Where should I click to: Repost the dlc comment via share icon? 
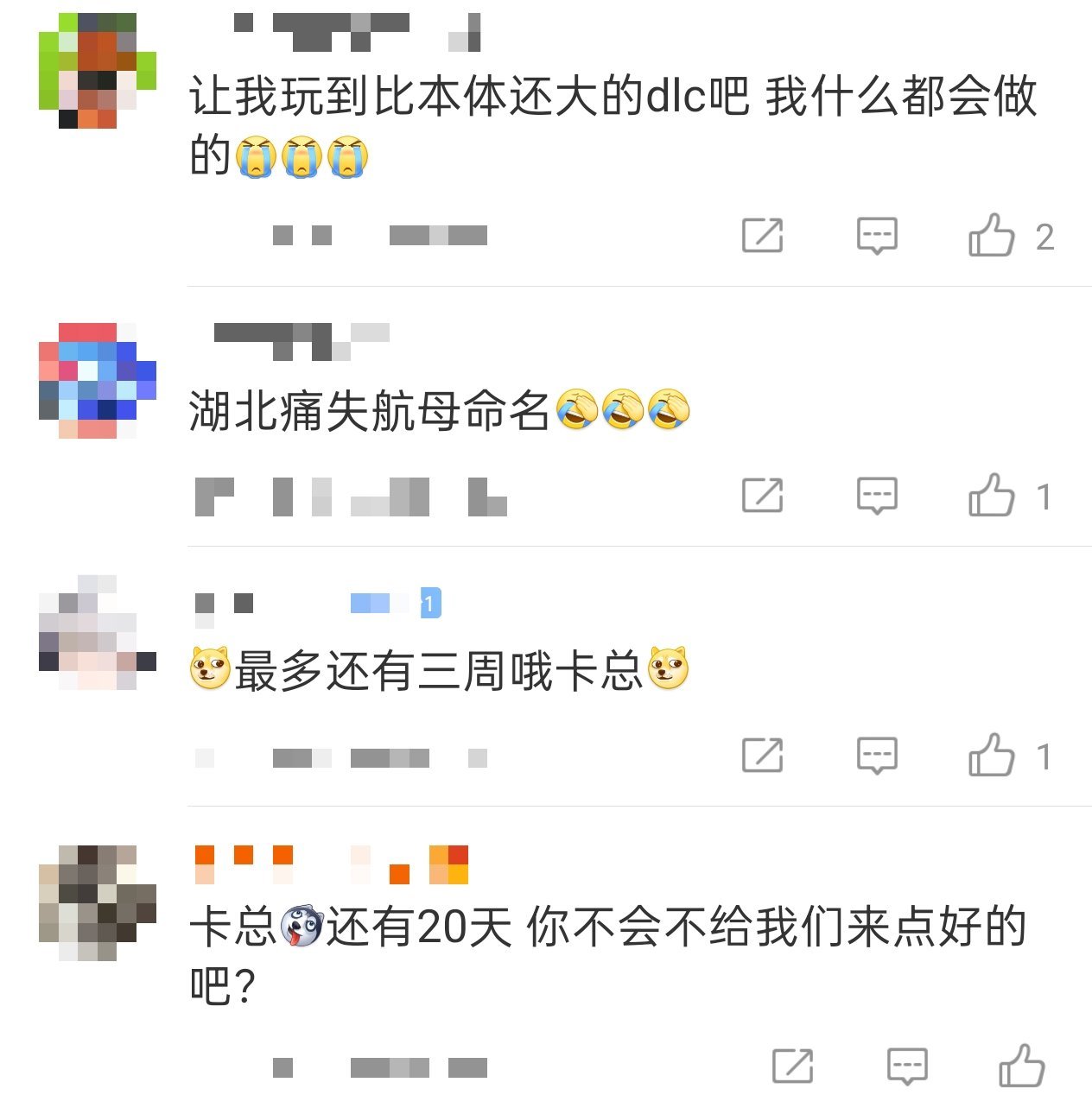point(762,236)
